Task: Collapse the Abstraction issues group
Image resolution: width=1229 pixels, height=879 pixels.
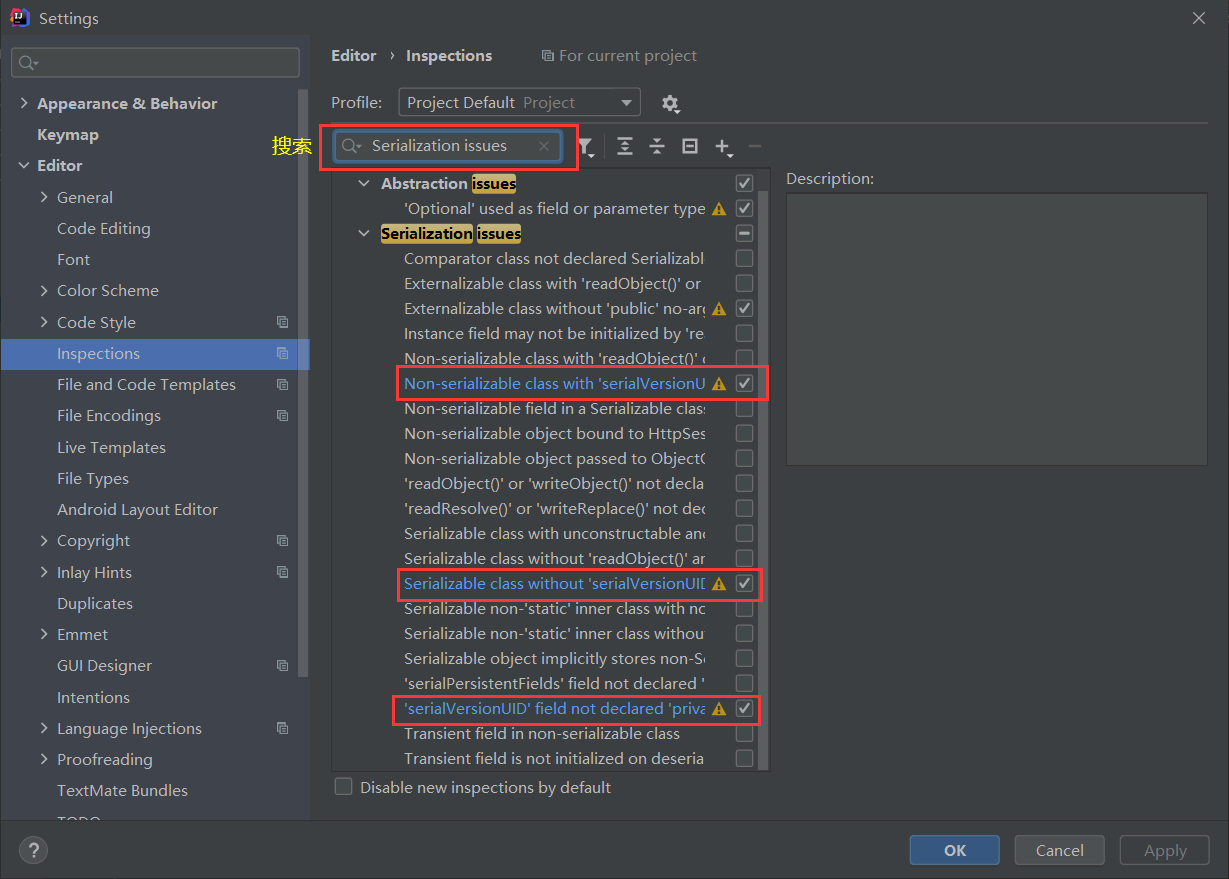Action: 364,183
